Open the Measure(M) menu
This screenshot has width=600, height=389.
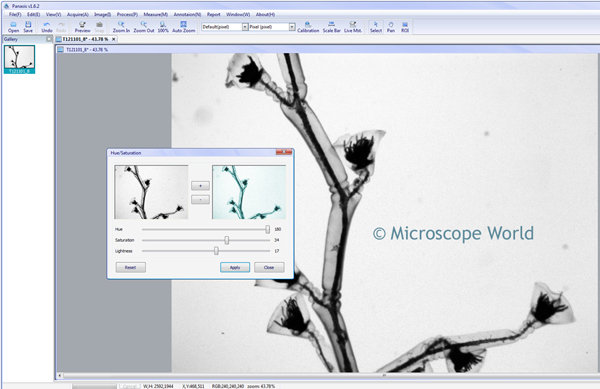click(155, 15)
